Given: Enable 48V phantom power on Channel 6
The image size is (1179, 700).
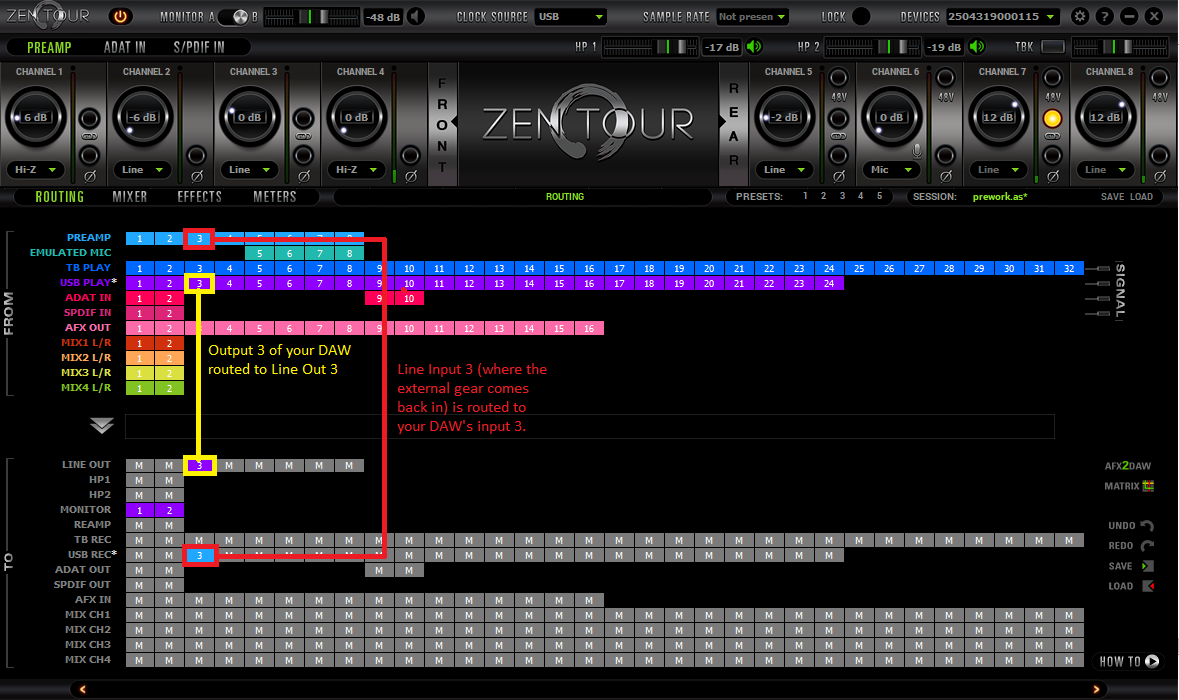Looking at the screenshot, I should pos(945,77).
